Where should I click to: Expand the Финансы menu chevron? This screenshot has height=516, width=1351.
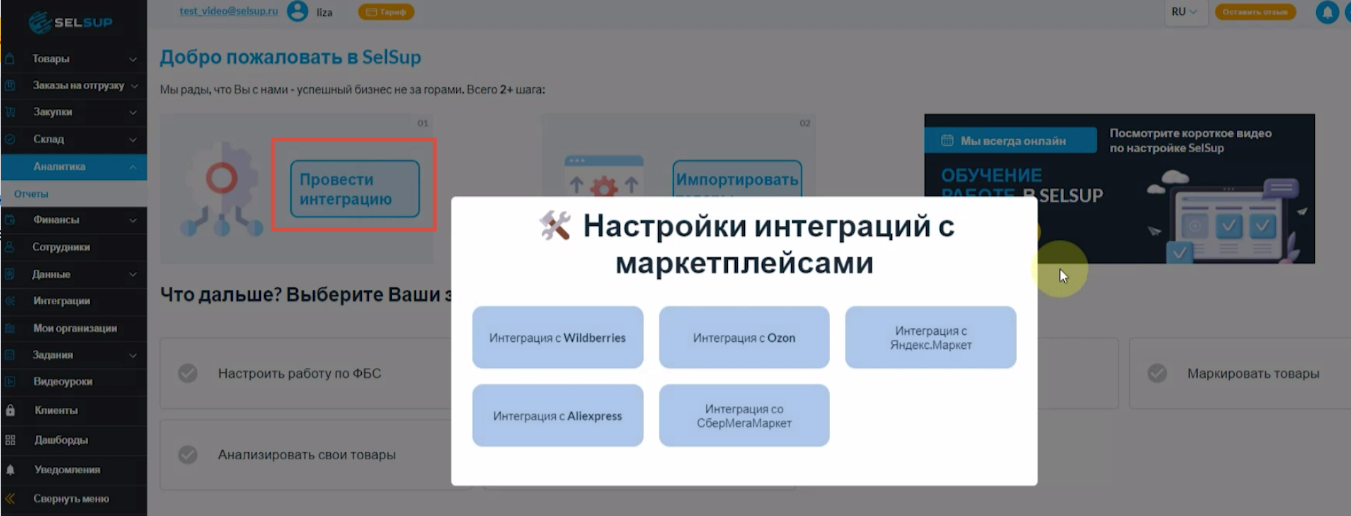point(134,220)
